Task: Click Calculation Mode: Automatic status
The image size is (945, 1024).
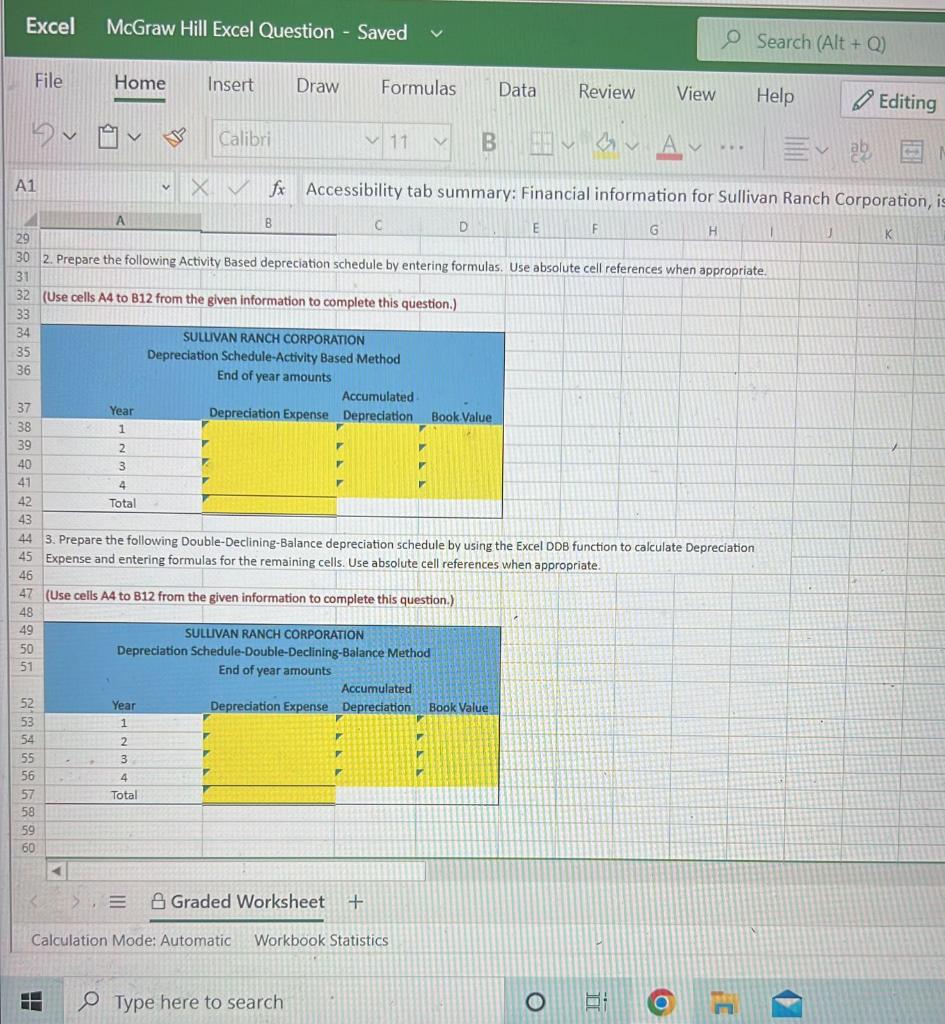Action: (131, 940)
